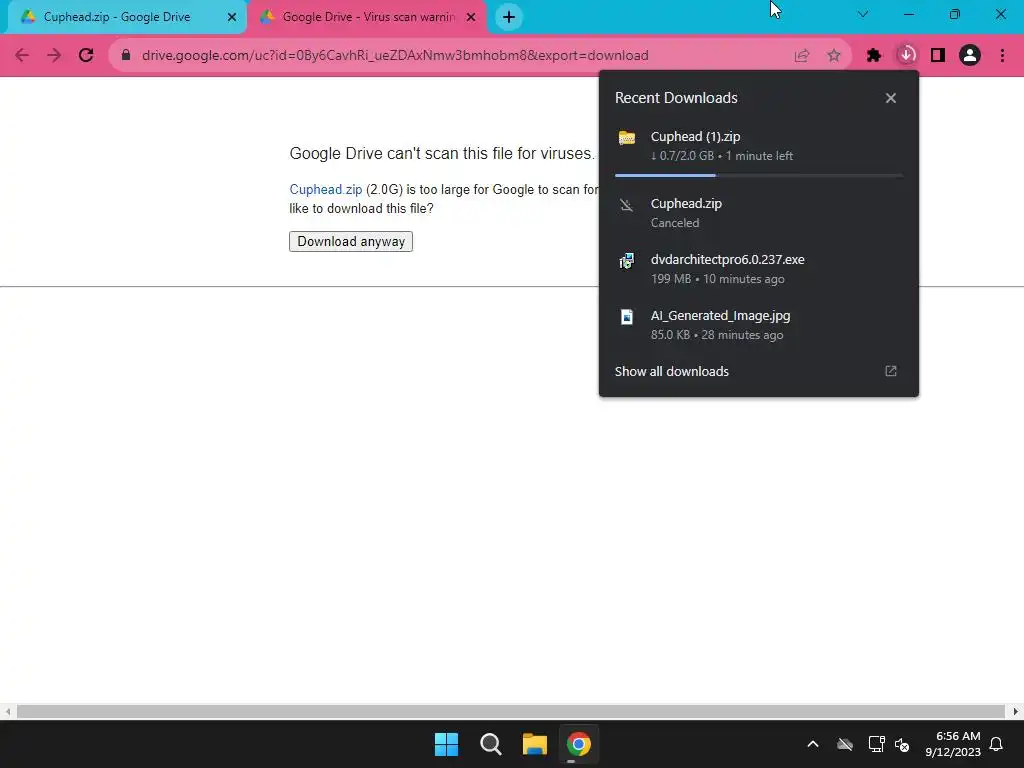View site info via the lock icon

point(126,56)
